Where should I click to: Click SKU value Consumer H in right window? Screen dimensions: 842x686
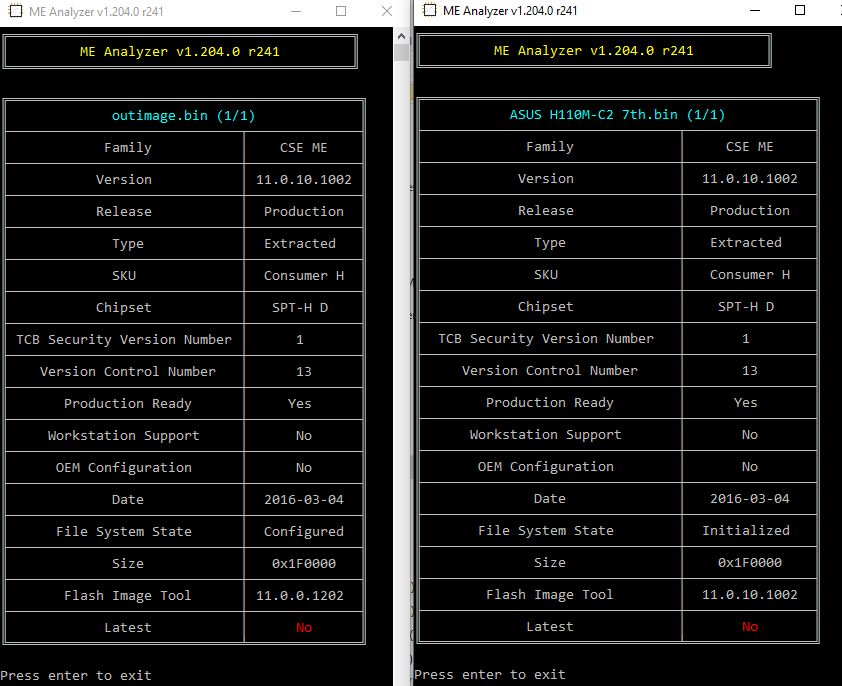point(750,275)
